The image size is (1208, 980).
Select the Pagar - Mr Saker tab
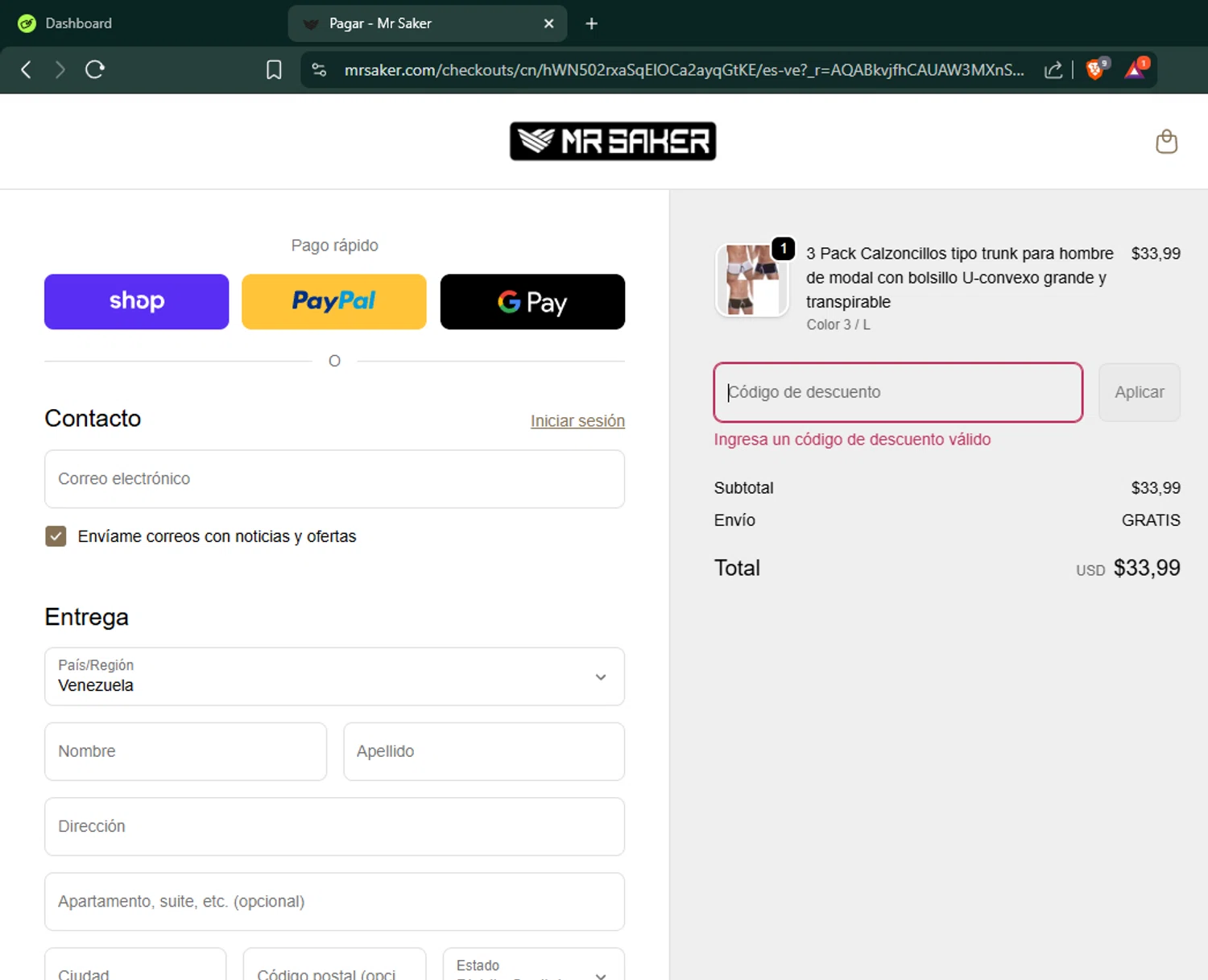(428, 23)
